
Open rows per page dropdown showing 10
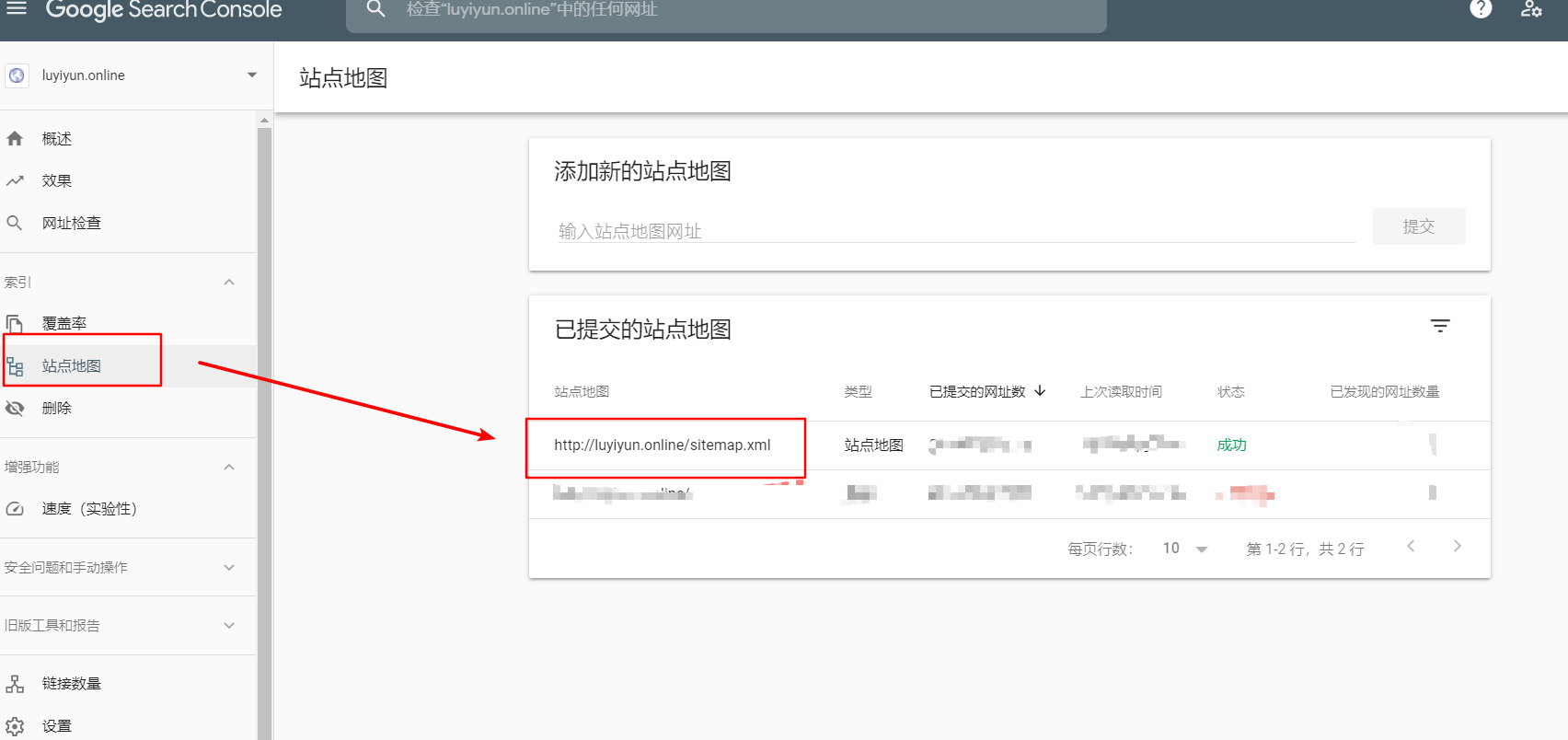(1185, 549)
